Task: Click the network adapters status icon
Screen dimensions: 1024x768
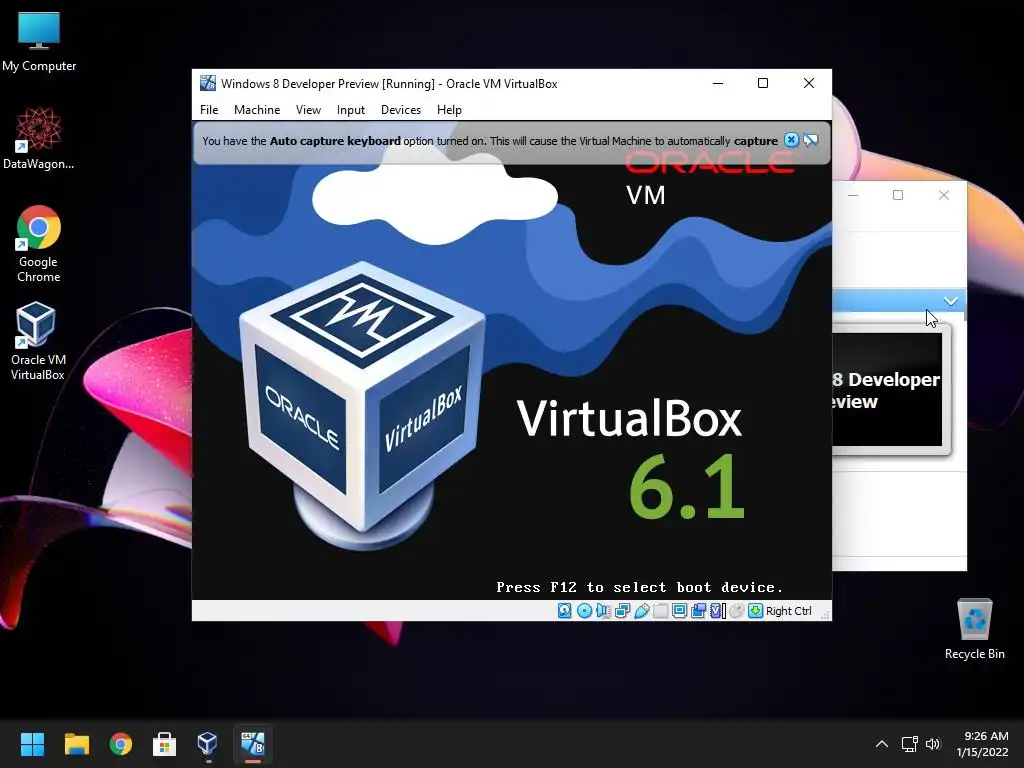Action: [622, 611]
